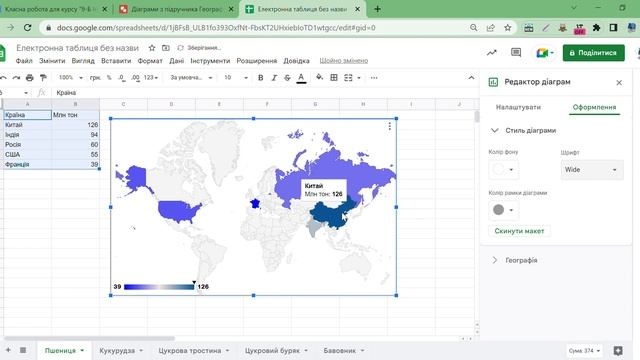
Task: Reload the page in the browser
Action: (x=27, y=28)
